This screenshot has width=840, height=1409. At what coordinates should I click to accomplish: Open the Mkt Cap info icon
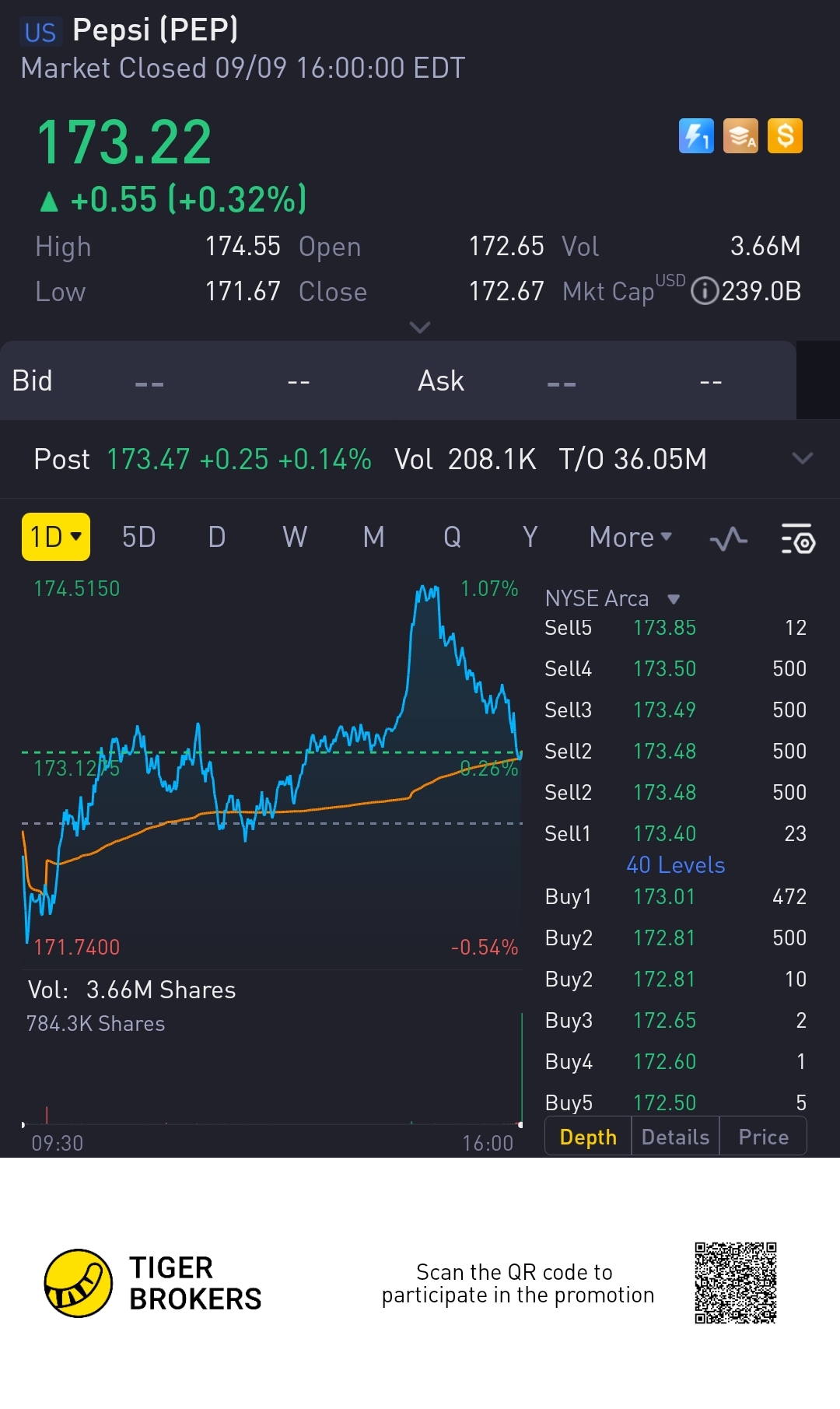(x=704, y=291)
